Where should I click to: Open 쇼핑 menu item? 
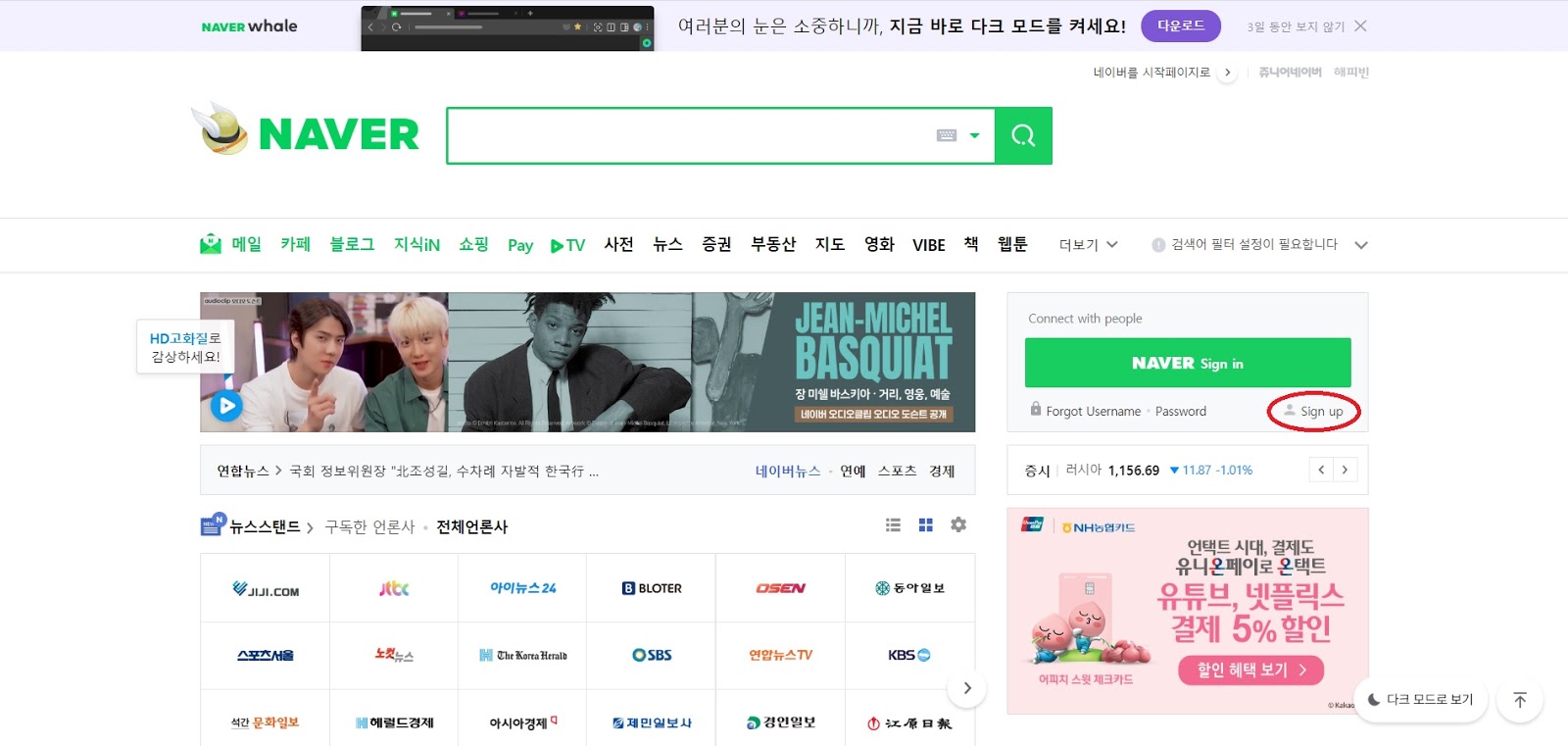coord(473,244)
